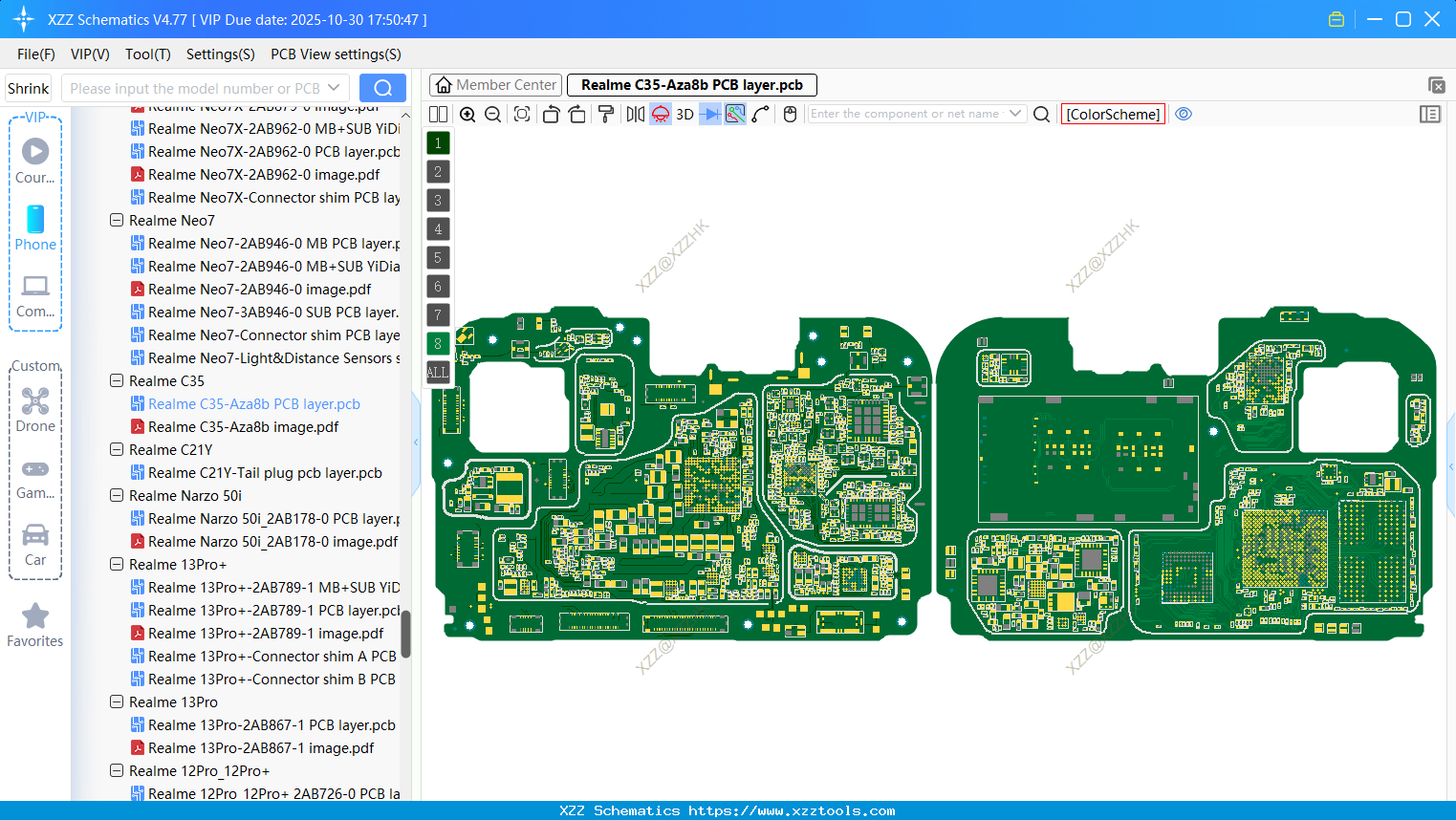Toggle the eye visibility icon
This screenshot has height=820, width=1456.
click(x=1184, y=114)
